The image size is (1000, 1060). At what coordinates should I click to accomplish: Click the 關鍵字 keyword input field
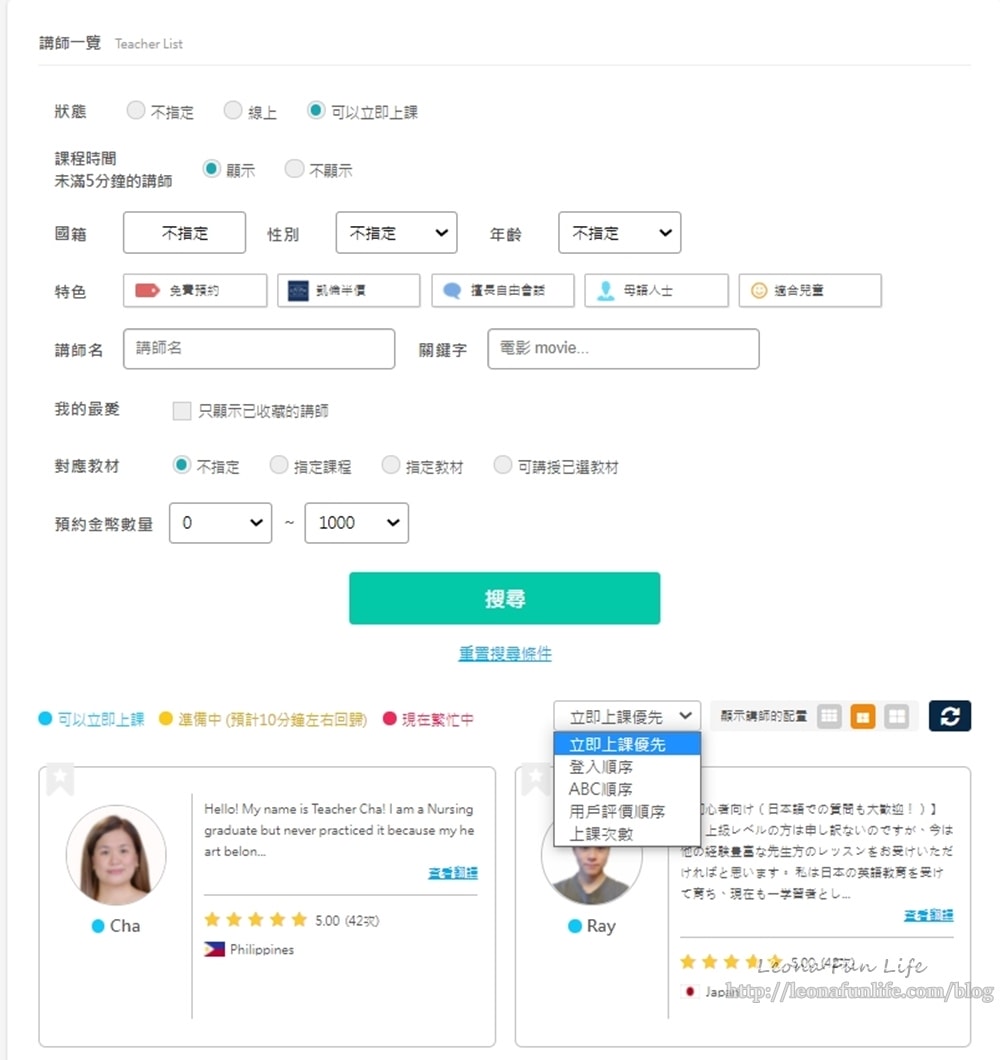(x=623, y=349)
